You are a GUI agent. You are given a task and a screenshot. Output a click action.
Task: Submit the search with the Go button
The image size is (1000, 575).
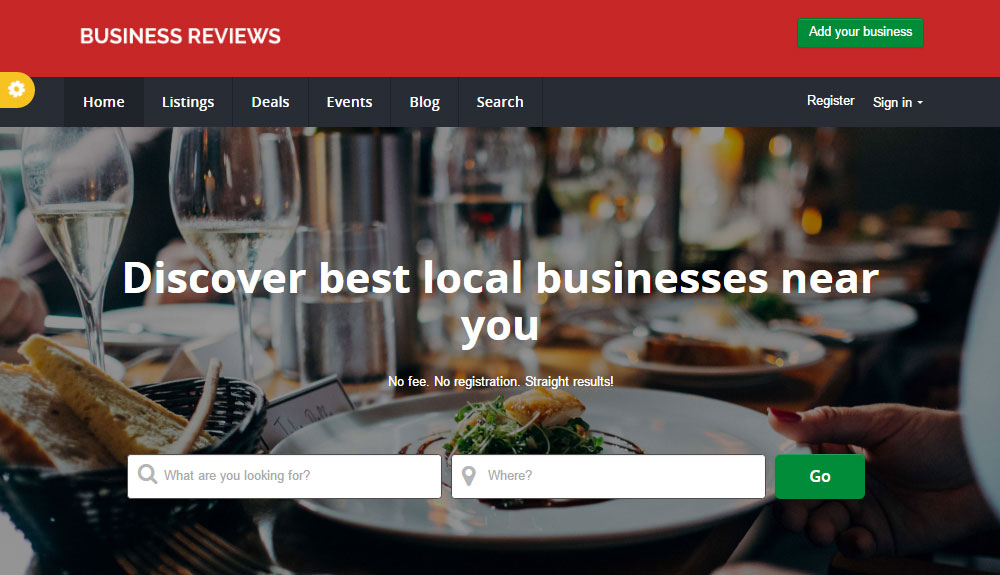pyautogui.click(x=820, y=476)
